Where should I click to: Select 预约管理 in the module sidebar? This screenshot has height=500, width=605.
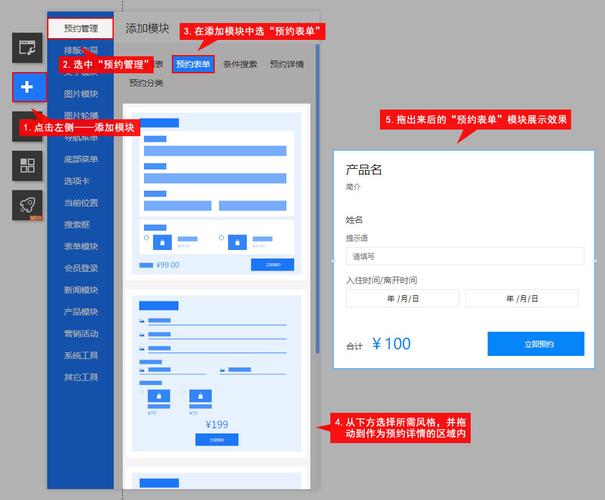[x=81, y=28]
